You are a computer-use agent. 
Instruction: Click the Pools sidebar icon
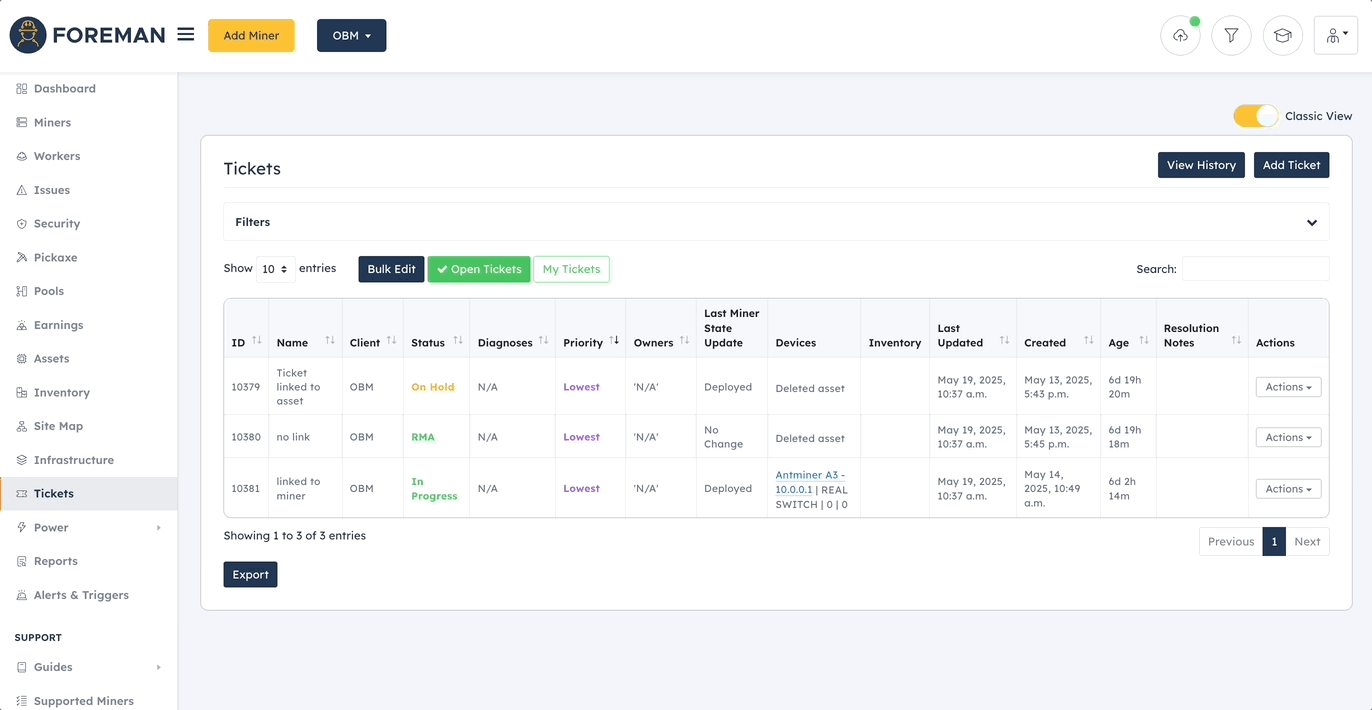point(22,291)
